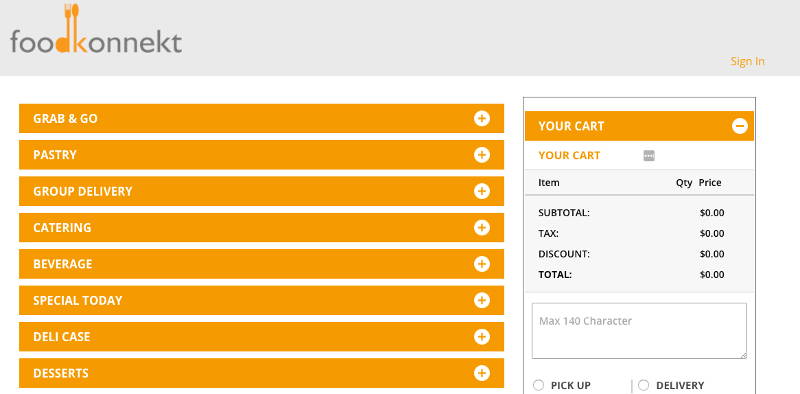Click the Beverage category label
Viewport: 800px width, 394px height.
click(63, 264)
